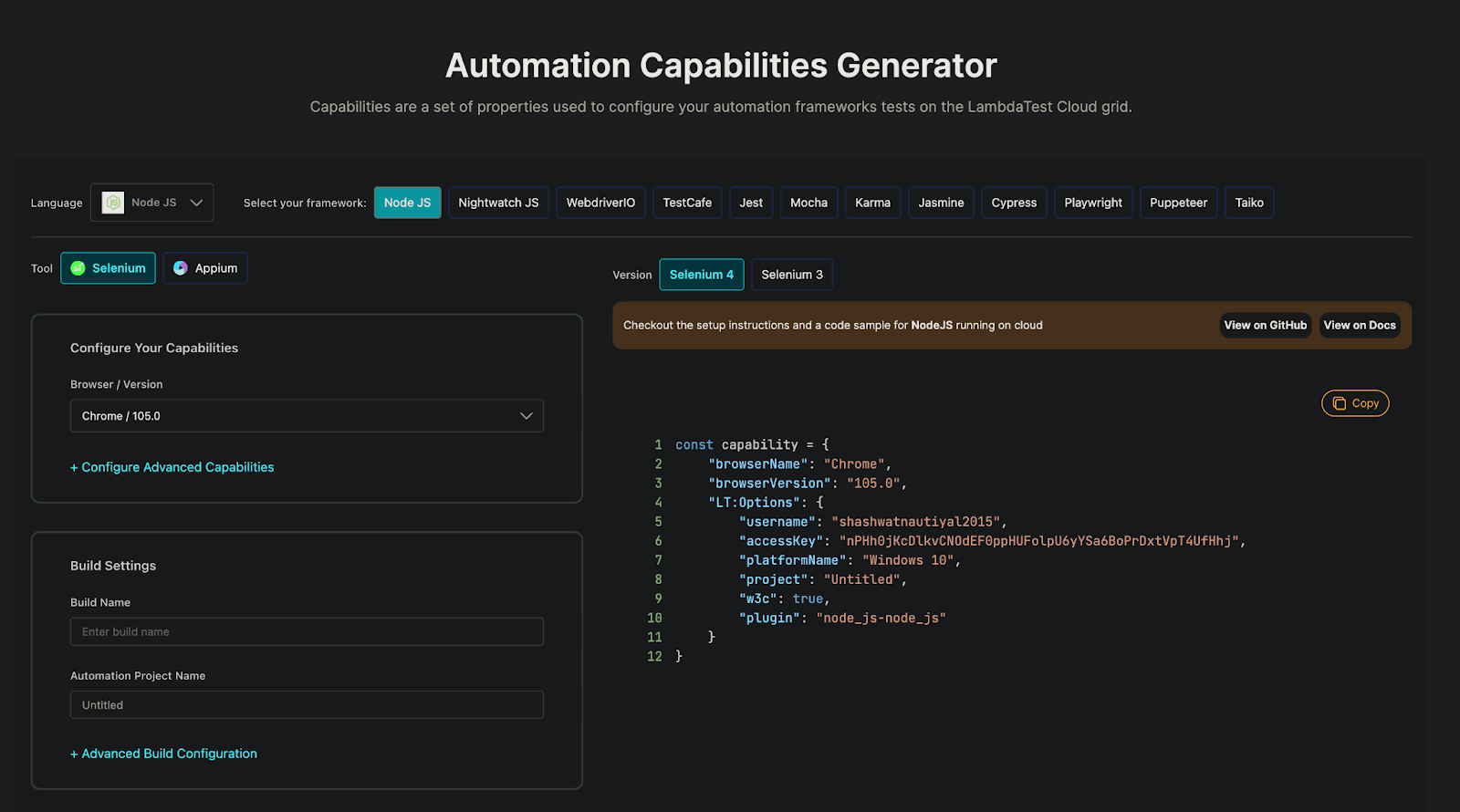Viewport: 1460px width, 812px height.
Task: Click the "Windows 10" platformName value
Action: tap(908, 560)
